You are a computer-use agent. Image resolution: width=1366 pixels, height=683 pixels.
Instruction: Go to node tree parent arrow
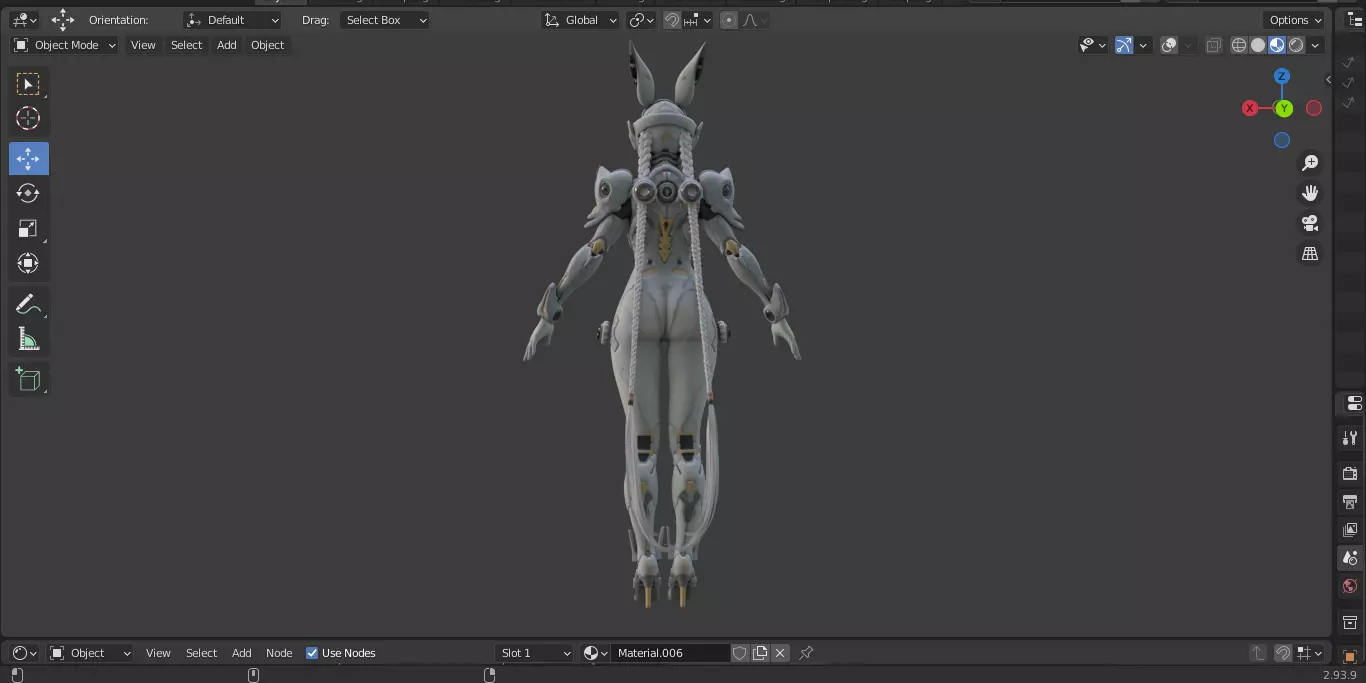point(1258,653)
